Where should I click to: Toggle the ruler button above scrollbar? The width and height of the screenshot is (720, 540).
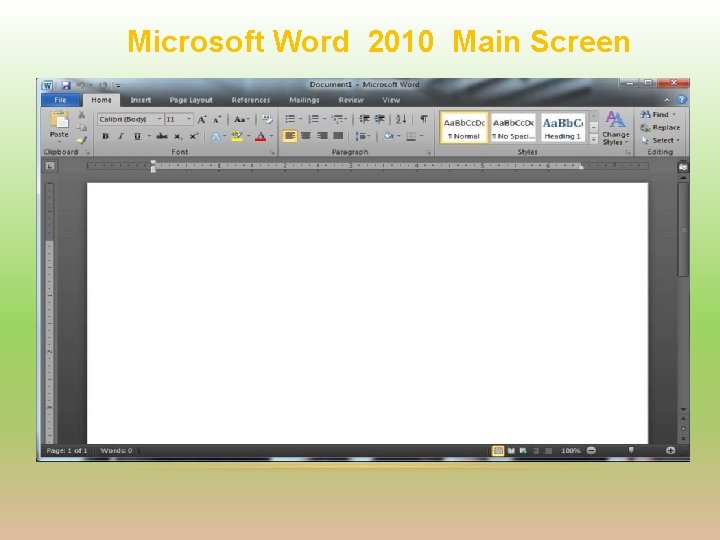coord(683,167)
